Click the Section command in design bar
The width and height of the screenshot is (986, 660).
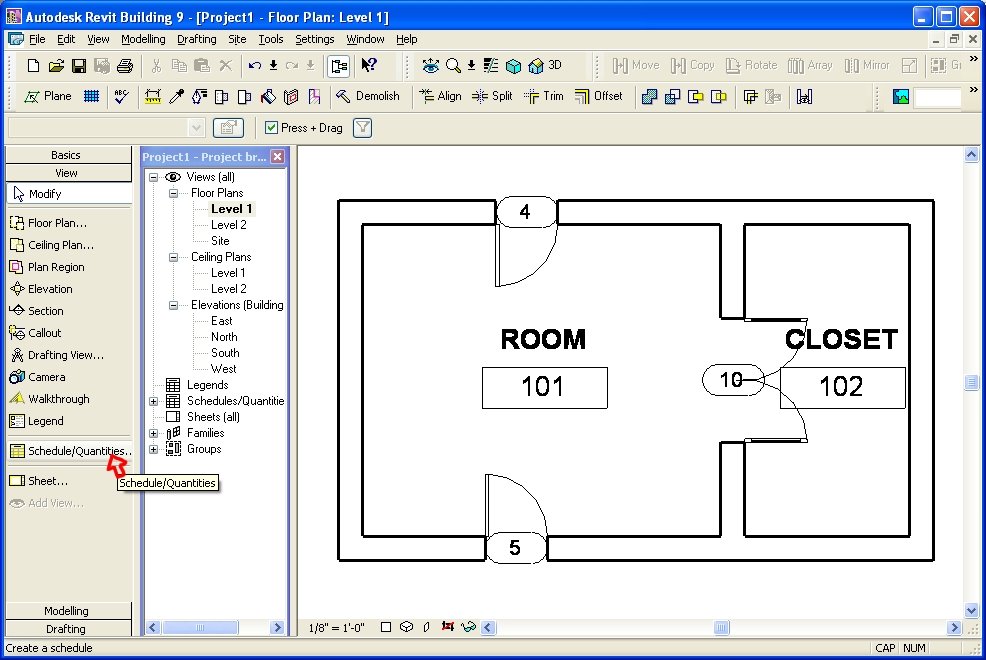[45, 311]
